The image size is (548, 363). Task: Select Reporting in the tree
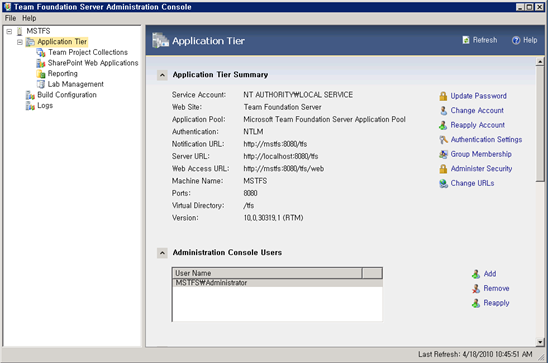(x=63, y=73)
